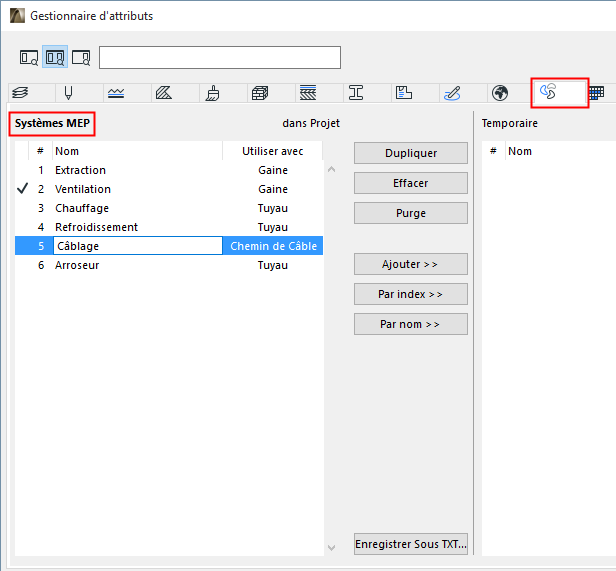Screen dimensions: 616x571
Task: Switch to the Composites tab
Action: pyautogui.click(x=308, y=93)
